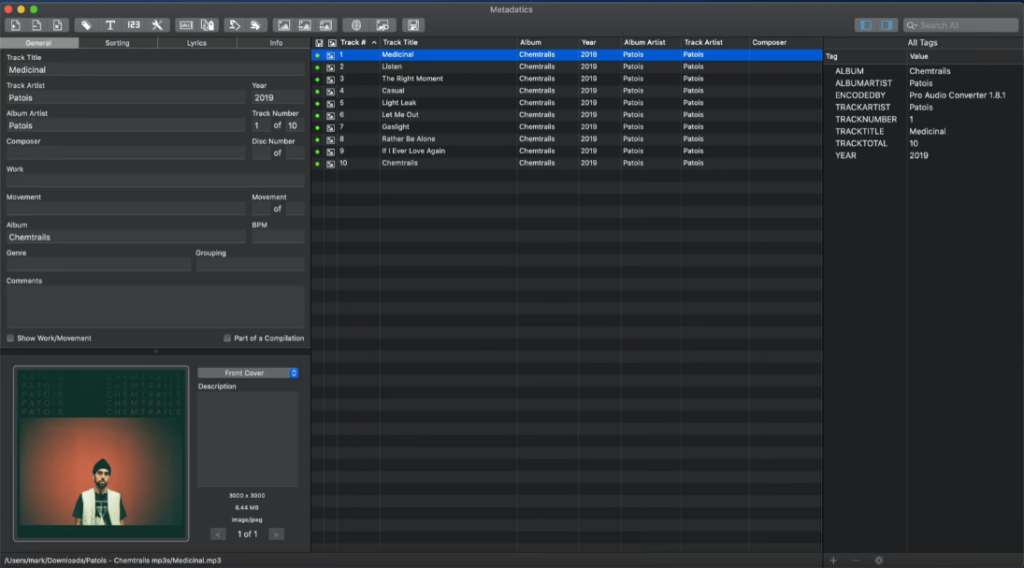1024x568 pixels.
Task: Go to previous artwork arrow button
Action: 218,534
